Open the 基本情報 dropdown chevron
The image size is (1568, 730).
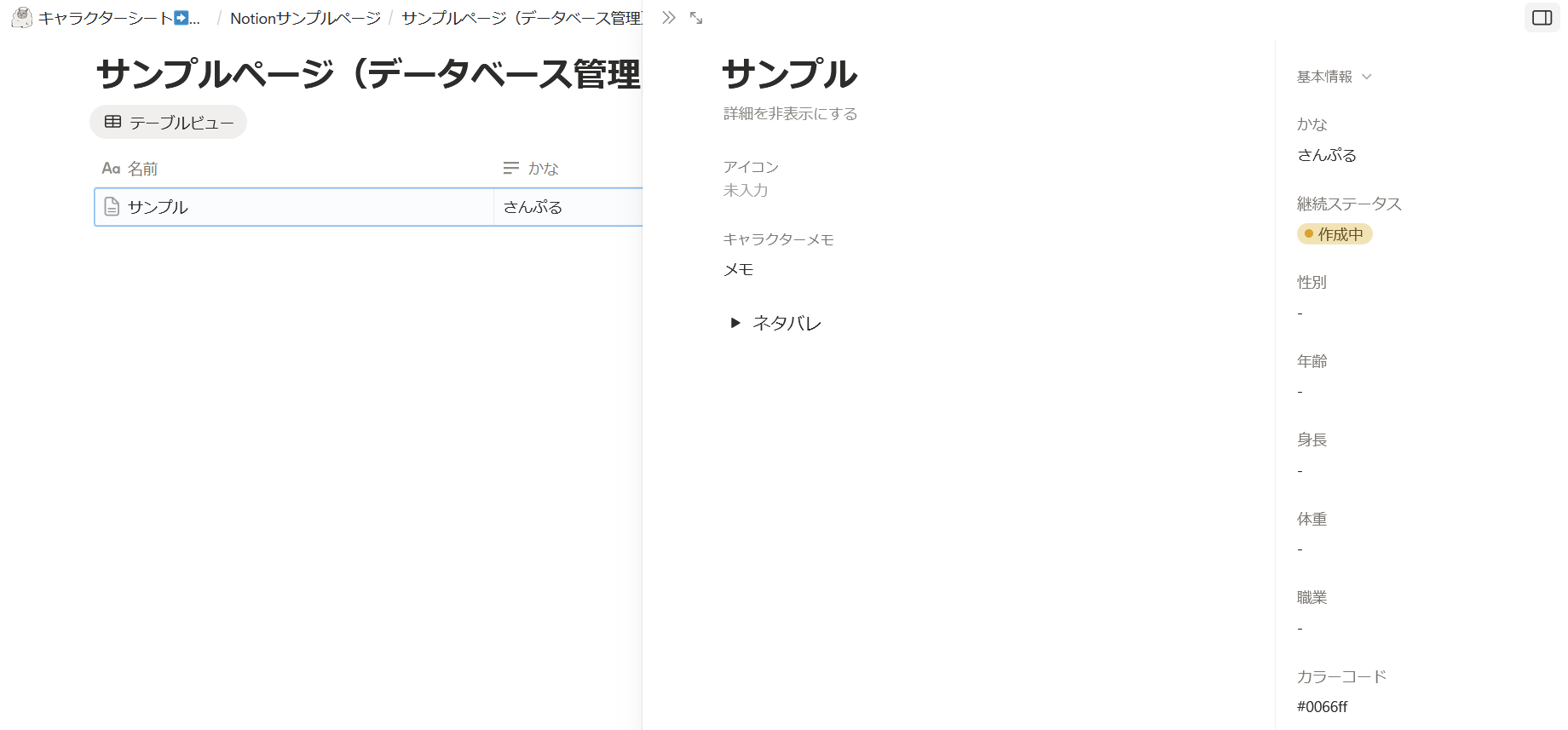1367,77
